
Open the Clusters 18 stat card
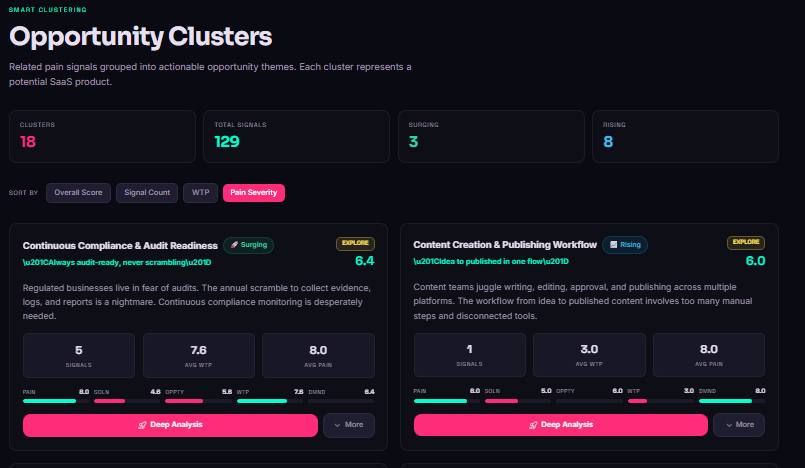pos(102,136)
